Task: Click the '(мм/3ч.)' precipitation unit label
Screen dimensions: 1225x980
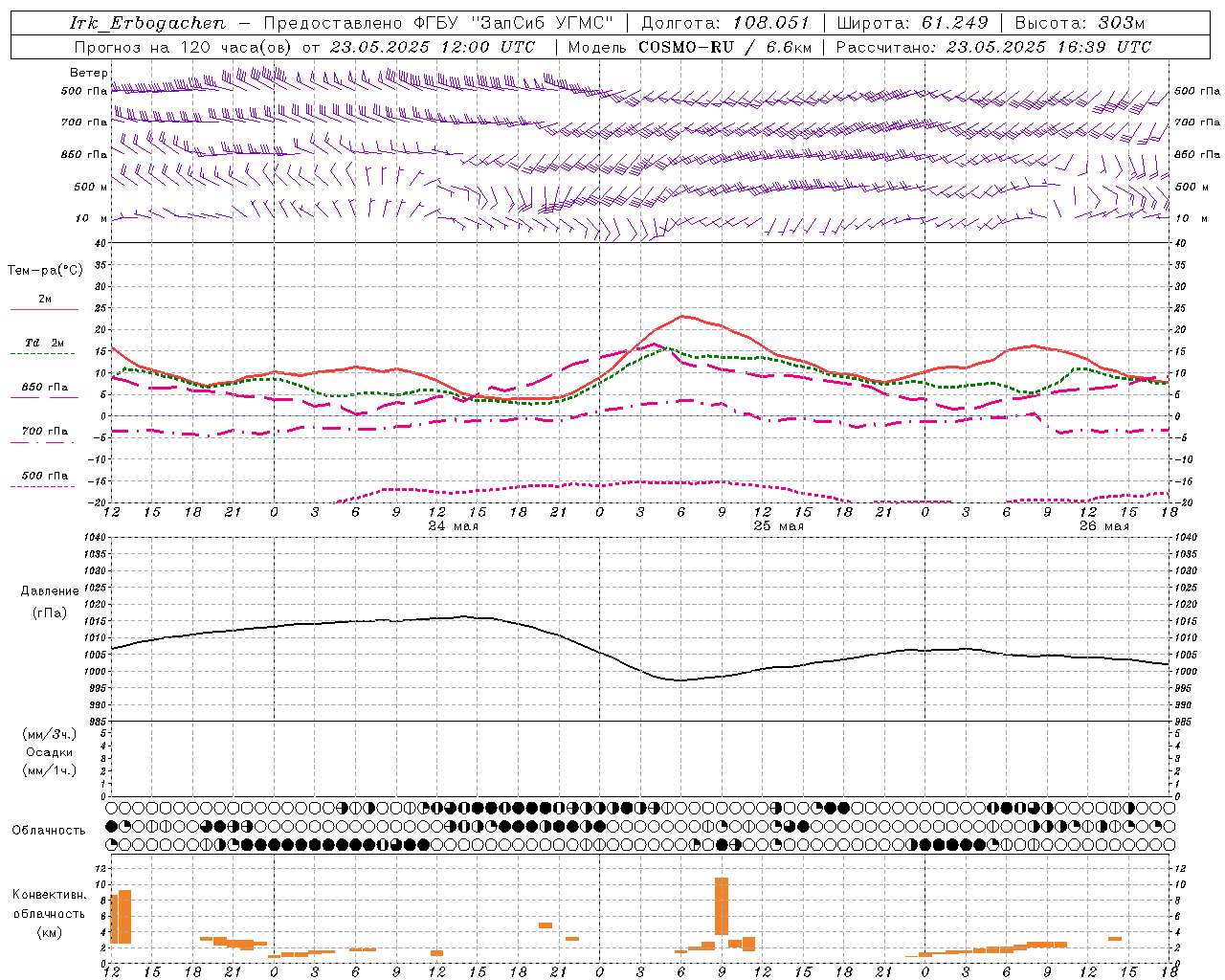Action: tap(50, 734)
